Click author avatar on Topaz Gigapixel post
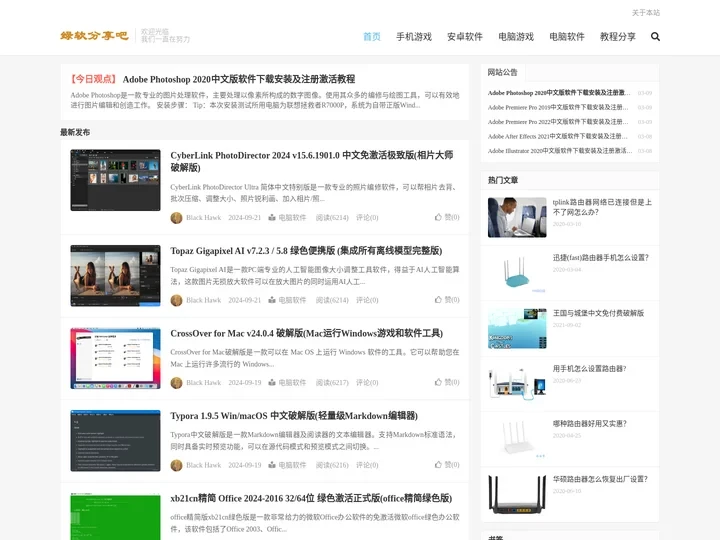 176,300
